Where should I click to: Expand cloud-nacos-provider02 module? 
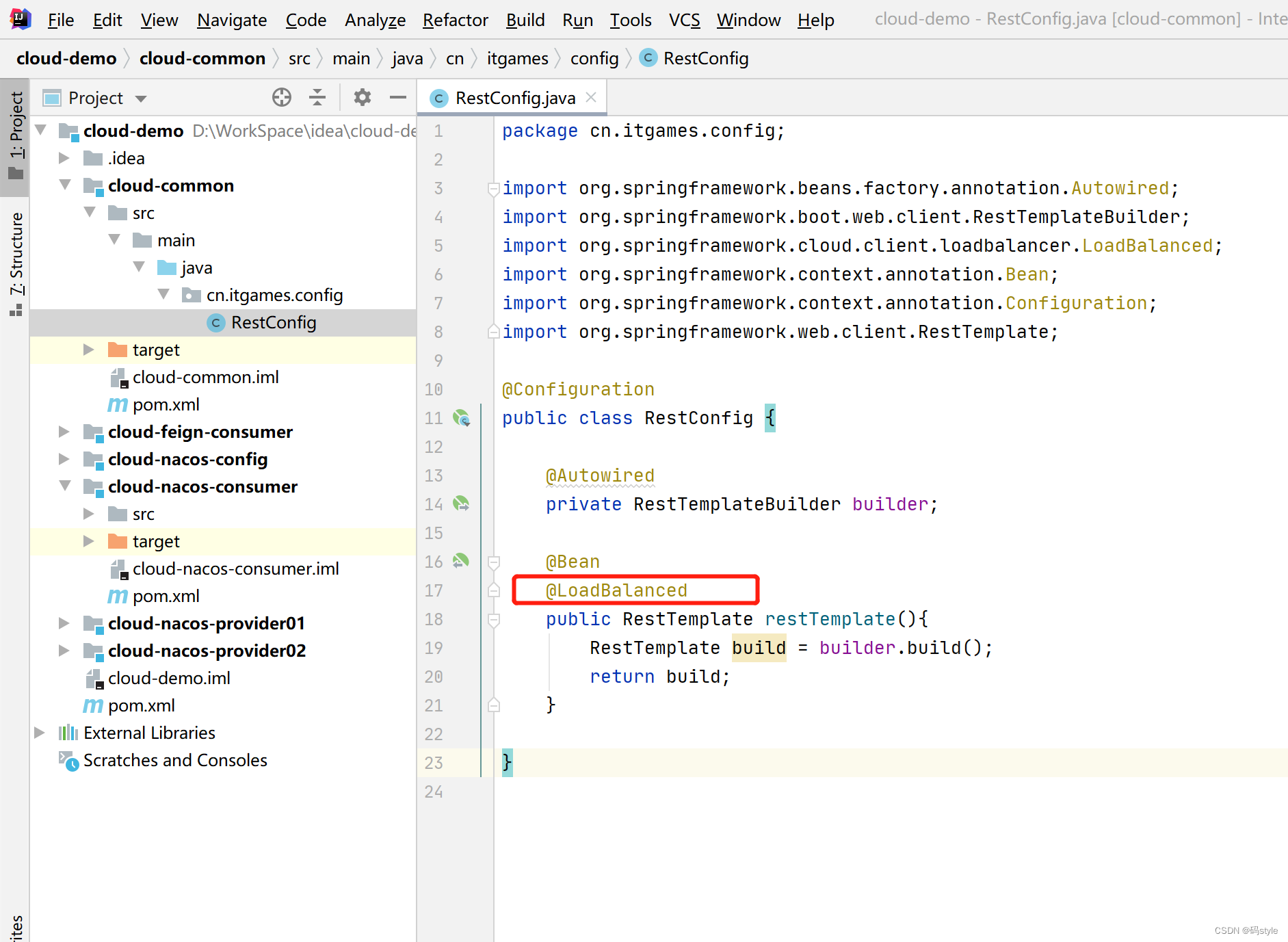64,651
